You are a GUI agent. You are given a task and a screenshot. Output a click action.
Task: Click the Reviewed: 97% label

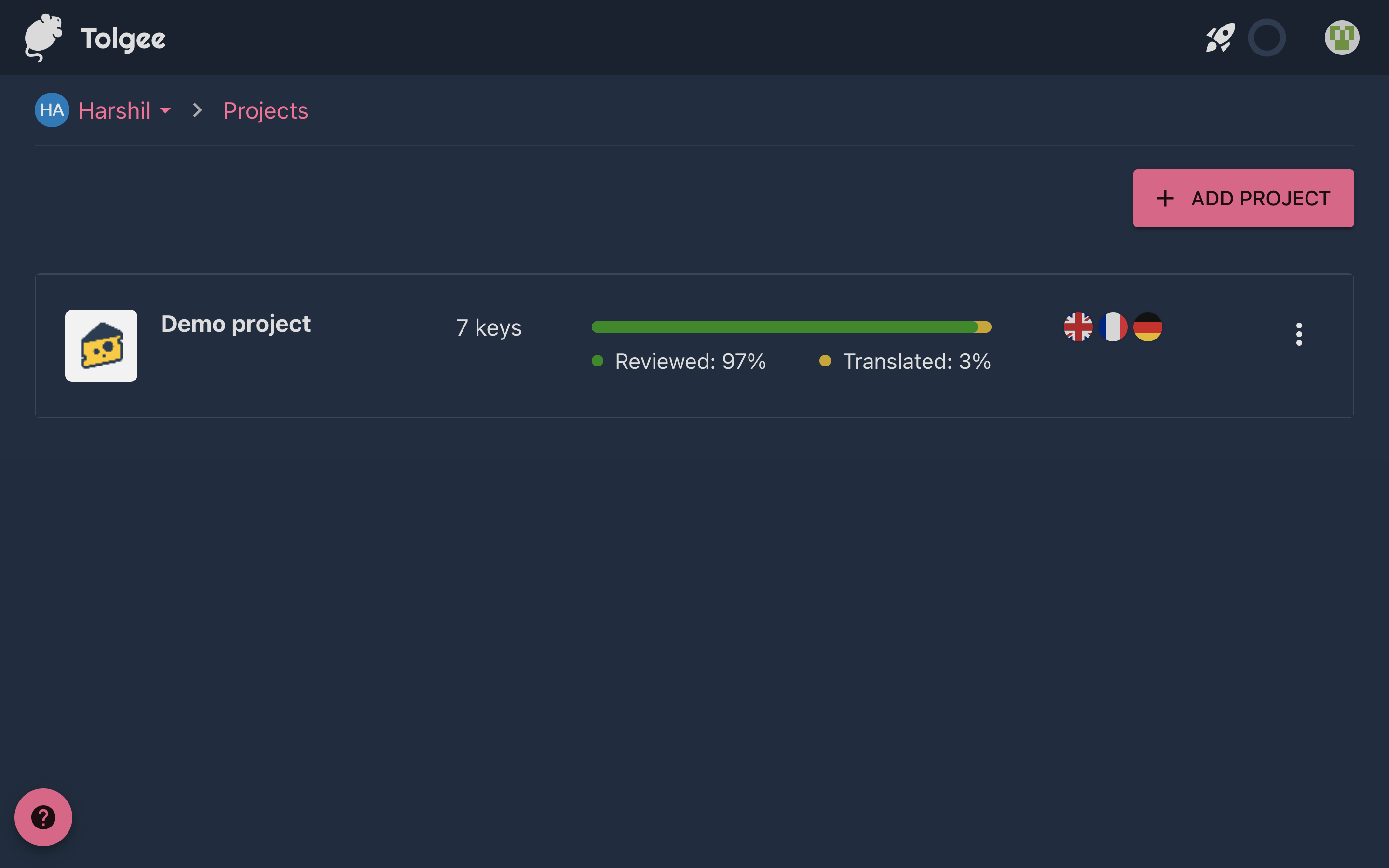click(x=690, y=361)
